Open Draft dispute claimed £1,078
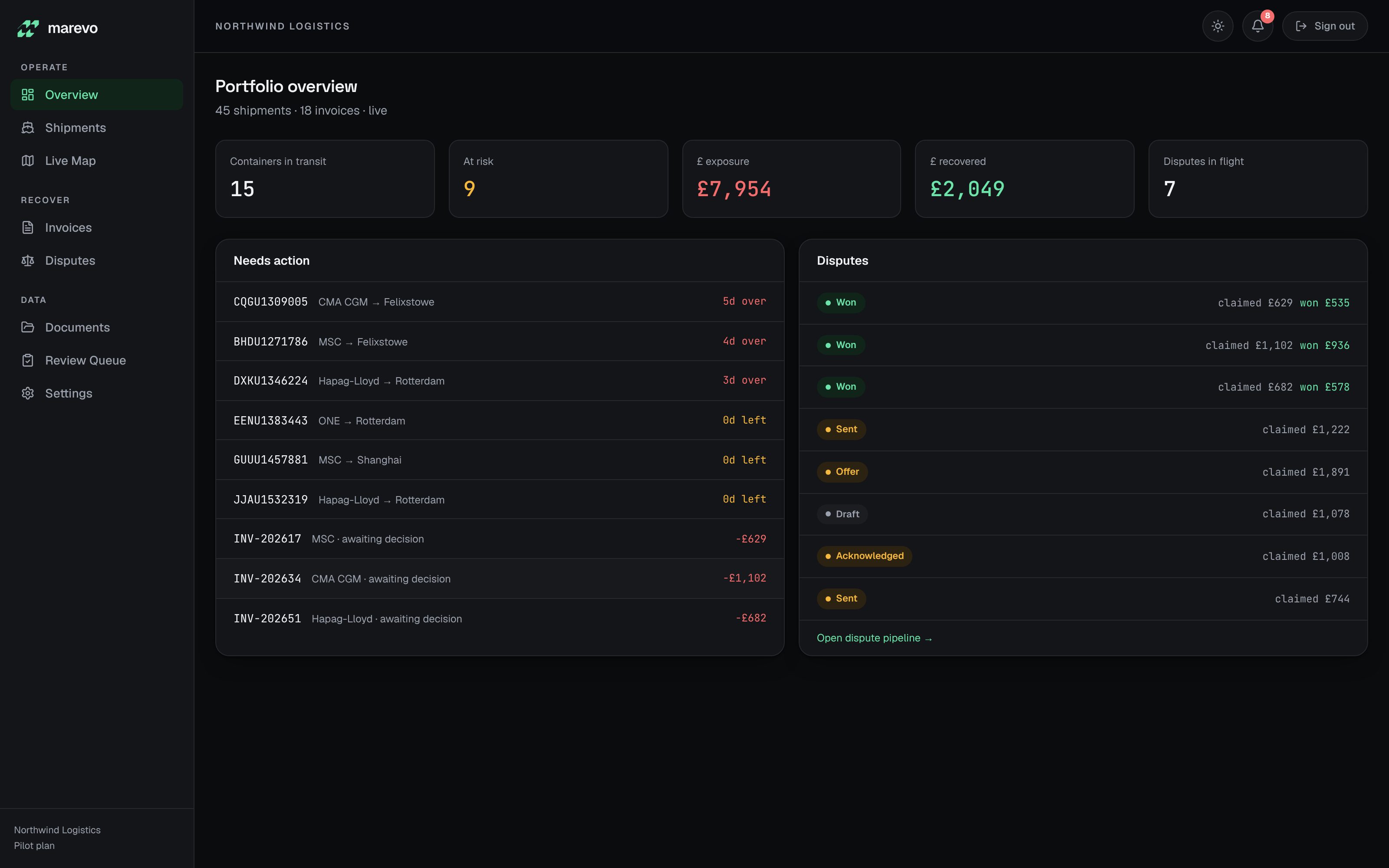Screen dimensions: 1389x868 [x=1083, y=514]
